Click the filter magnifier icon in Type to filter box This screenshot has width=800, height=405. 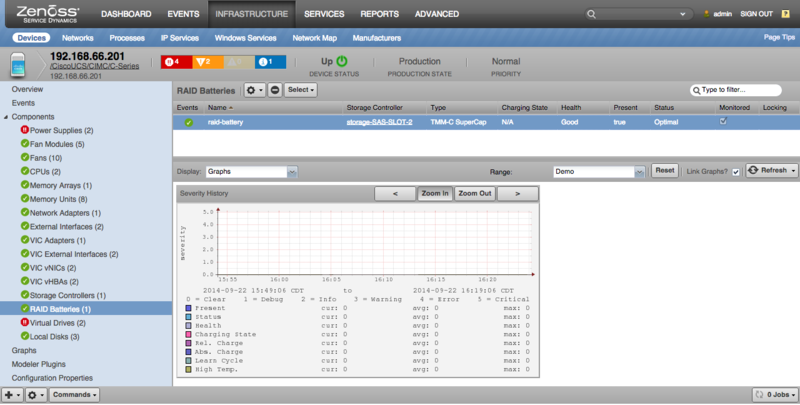click(x=696, y=90)
